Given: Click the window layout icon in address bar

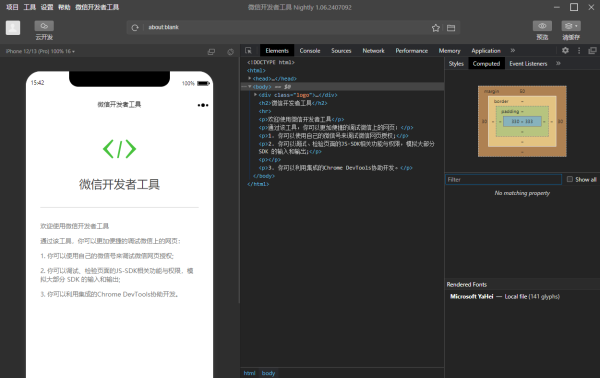Looking at the screenshot, I should [x=451, y=28].
